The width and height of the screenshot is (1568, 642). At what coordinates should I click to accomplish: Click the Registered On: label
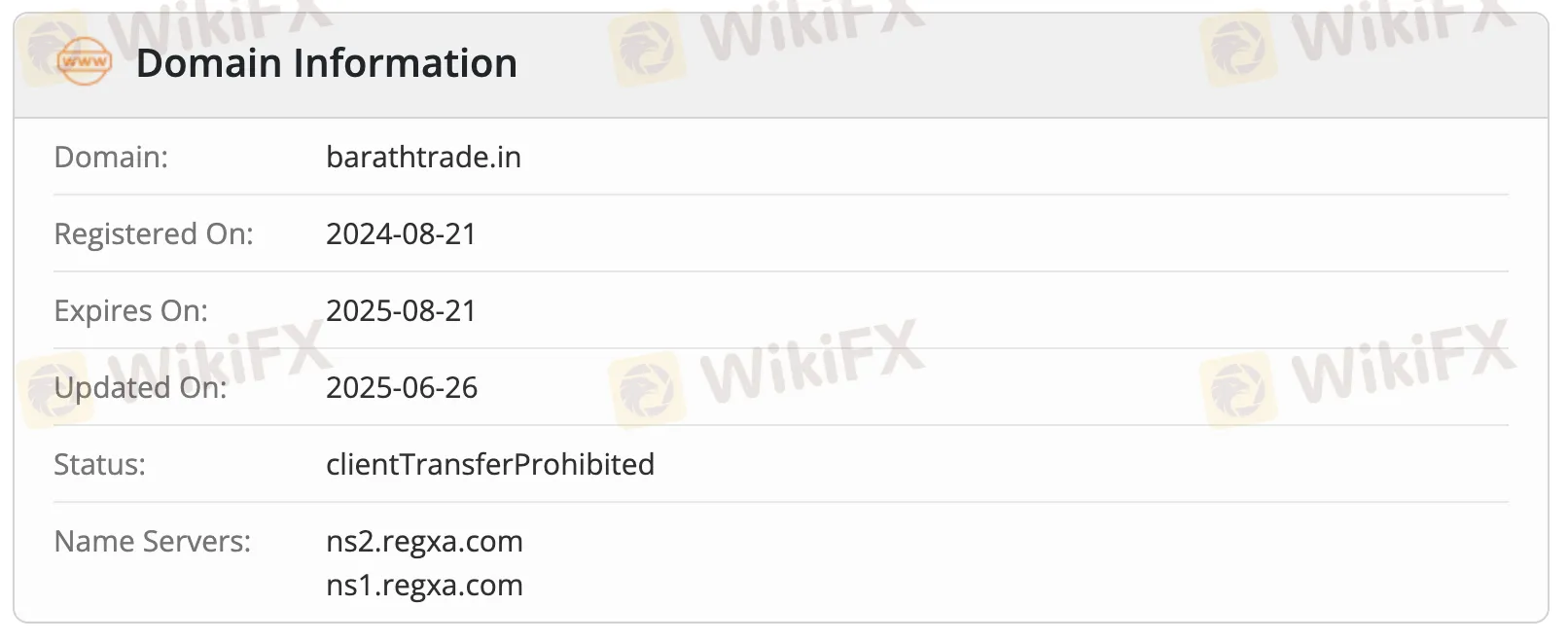pyautogui.click(x=154, y=233)
